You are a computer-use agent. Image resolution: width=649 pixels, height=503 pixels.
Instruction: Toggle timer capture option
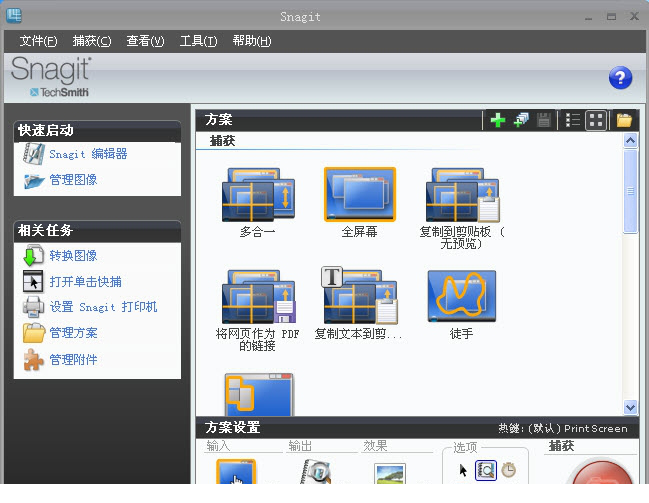coord(509,470)
